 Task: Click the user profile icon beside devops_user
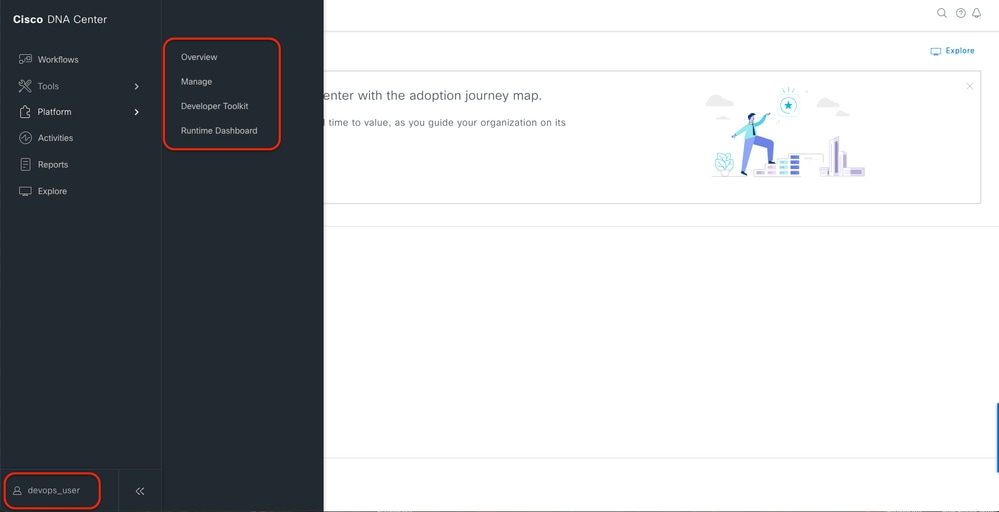17,491
